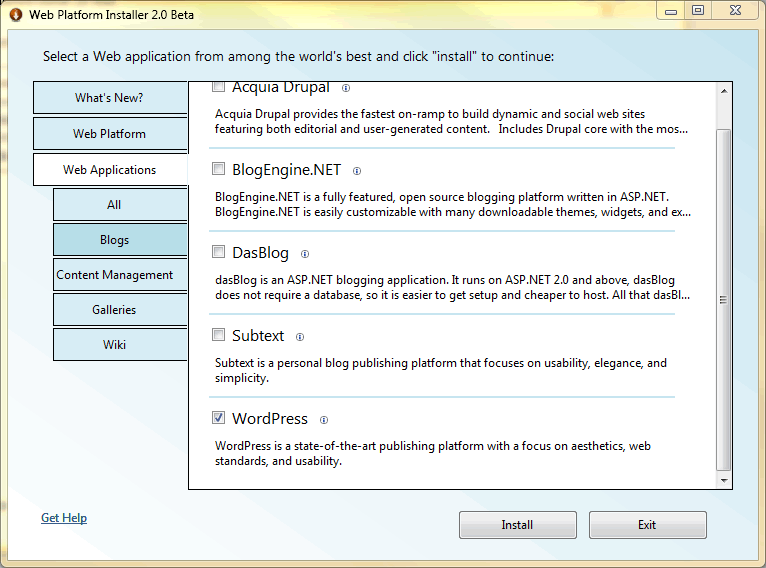This screenshot has height=568, width=766.
Task: Close the Web Platform Installer window
Action: pyautogui.click(x=736, y=11)
